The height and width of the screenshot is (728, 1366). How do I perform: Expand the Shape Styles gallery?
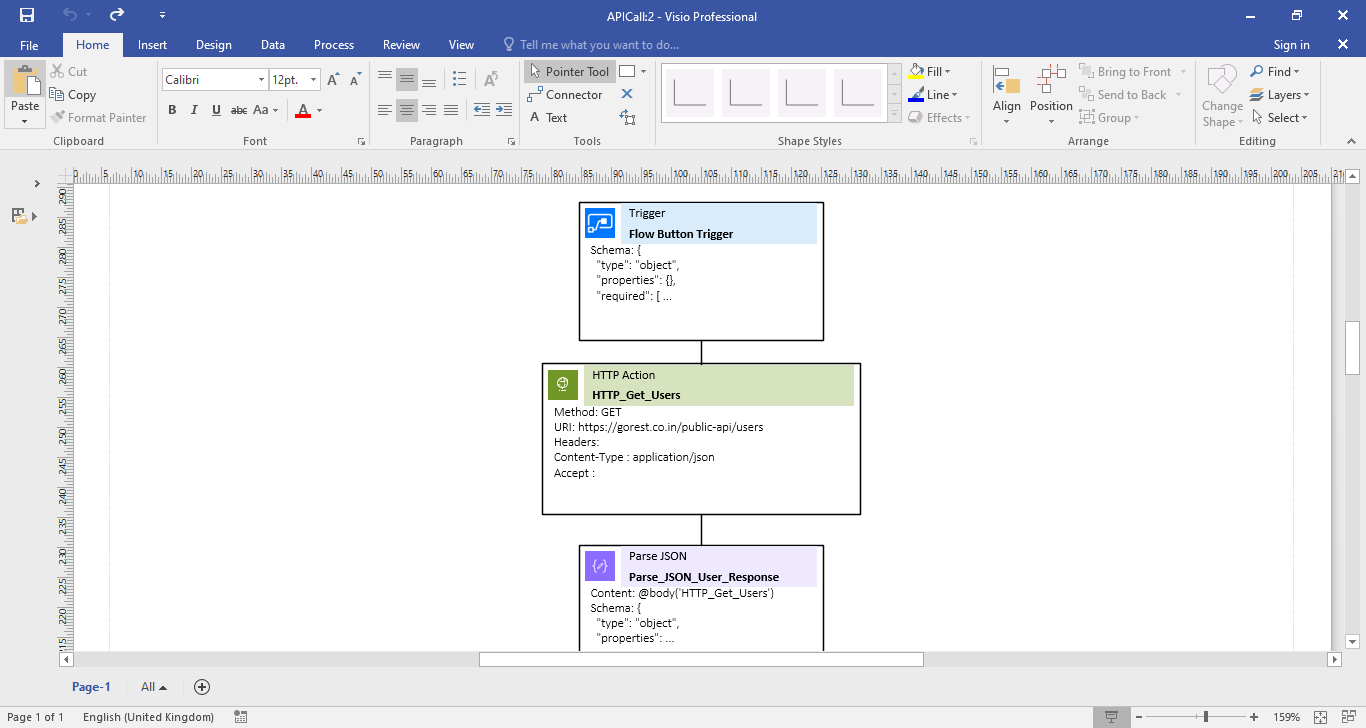coord(893,113)
